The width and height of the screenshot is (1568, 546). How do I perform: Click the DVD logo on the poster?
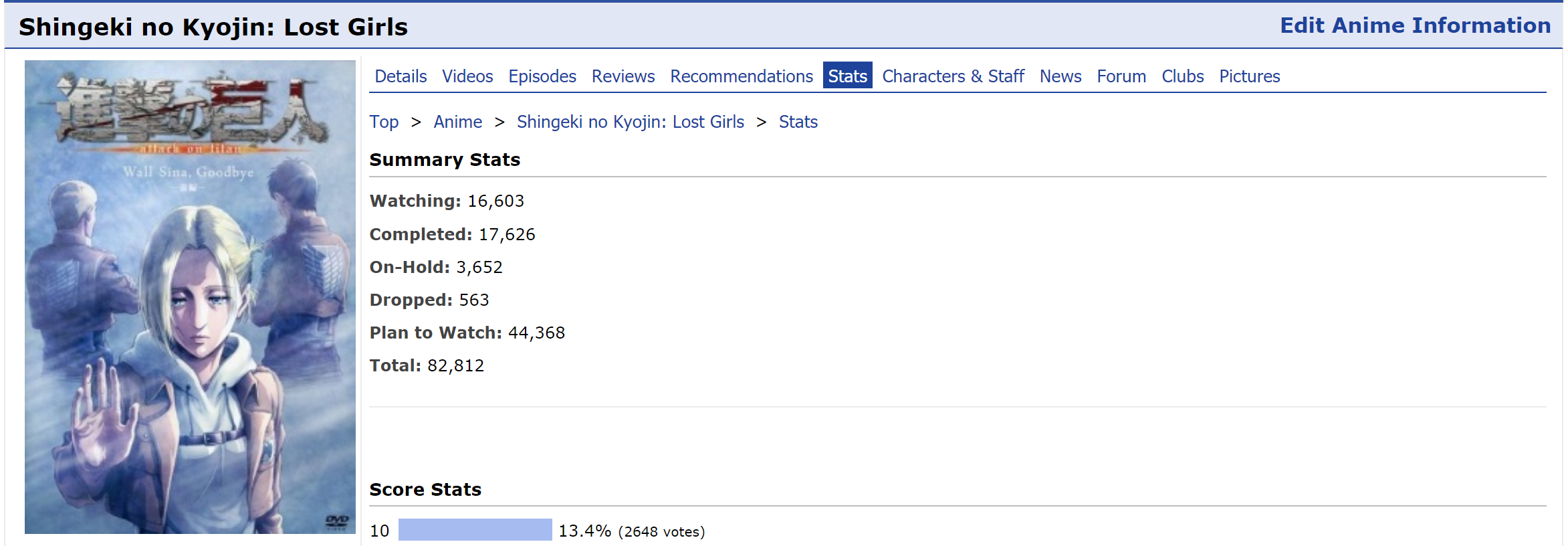pos(337,521)
